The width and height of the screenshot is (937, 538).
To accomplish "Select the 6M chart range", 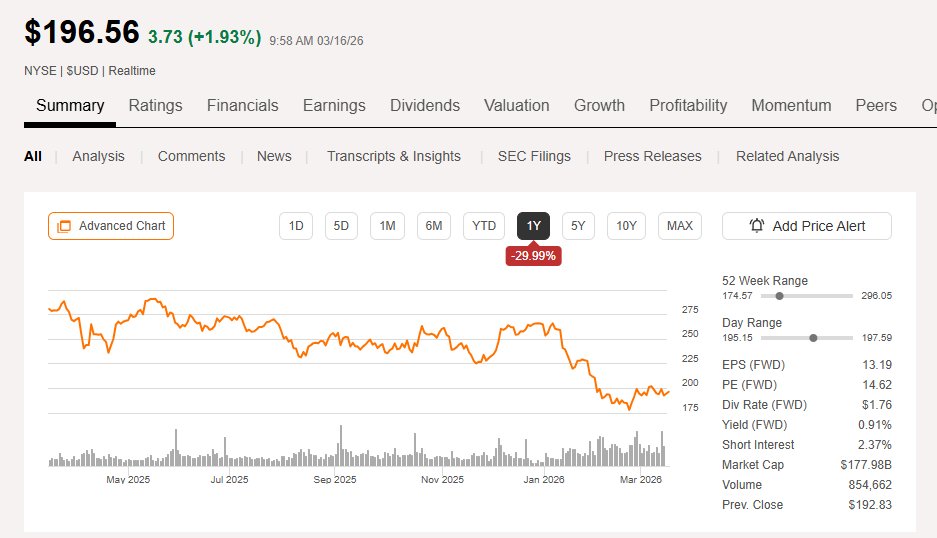I will [x=434, y=226].
